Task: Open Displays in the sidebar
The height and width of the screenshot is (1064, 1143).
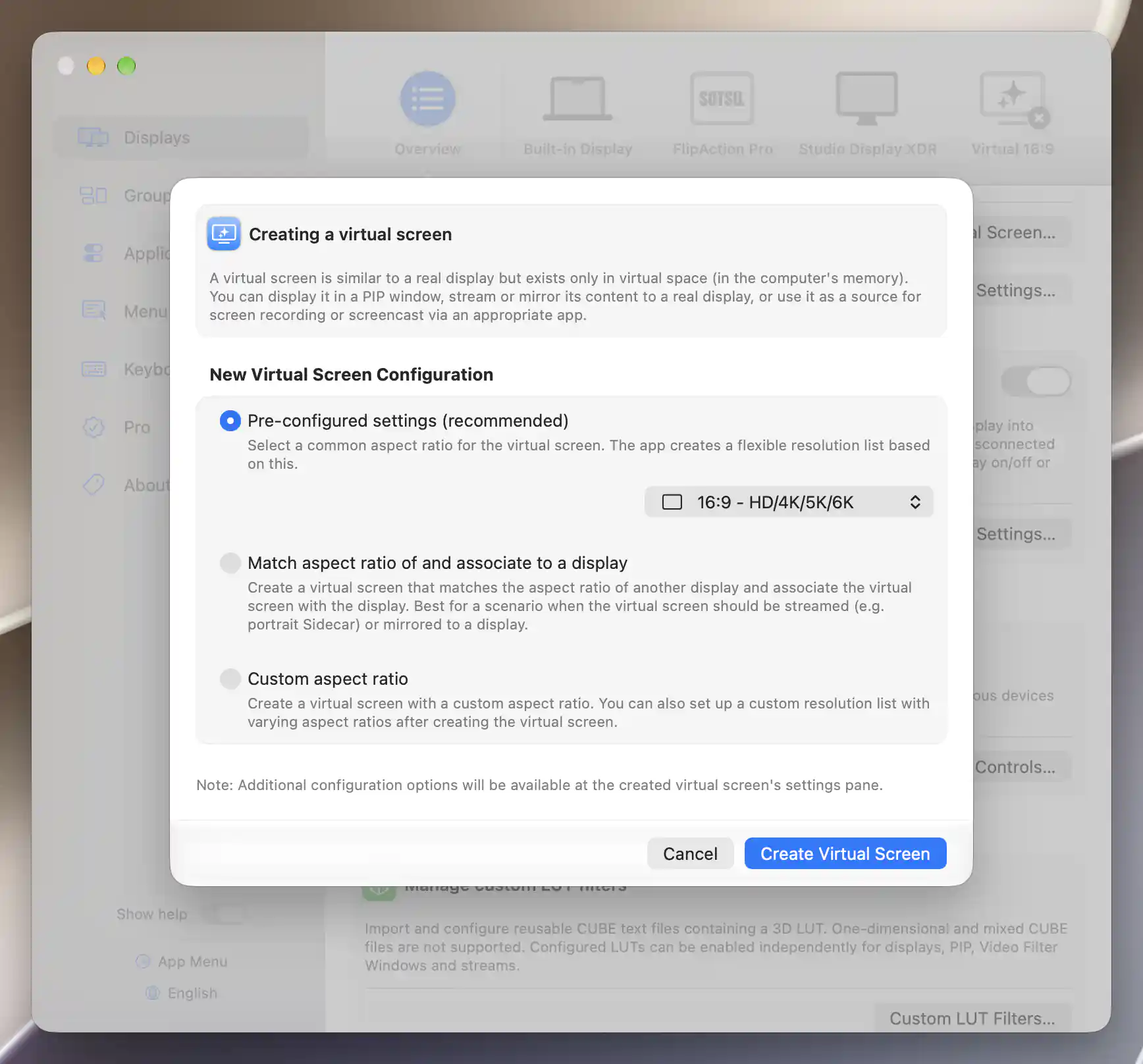Action: pyautogui.click(x=181, y=138)
